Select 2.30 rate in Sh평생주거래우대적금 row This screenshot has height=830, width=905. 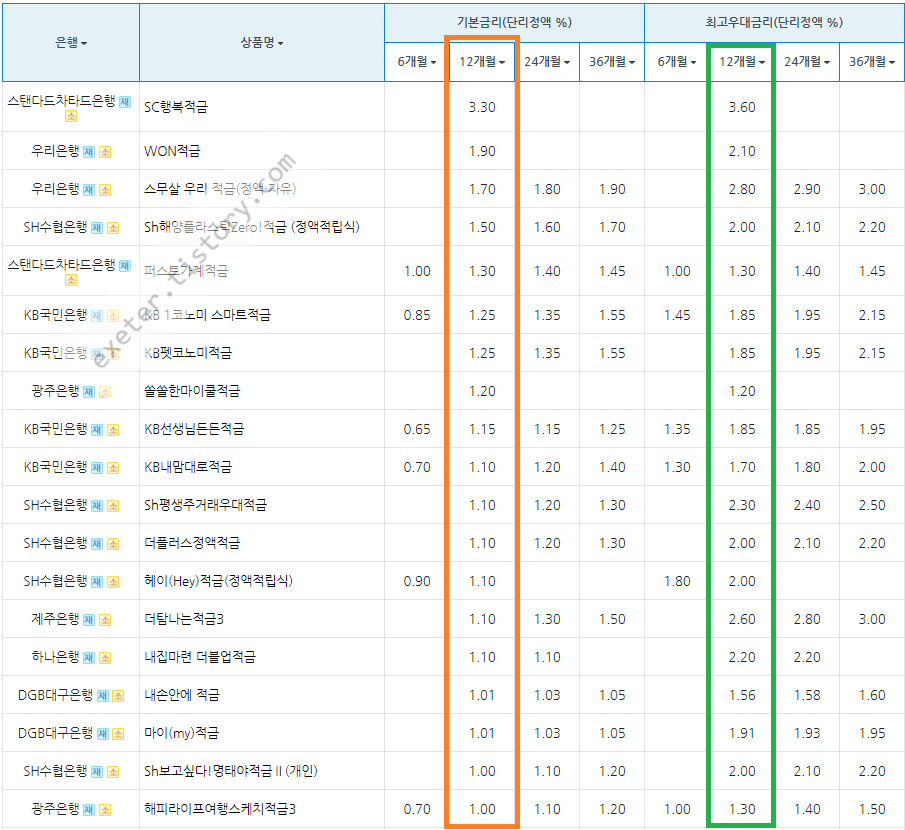pos(742,506)
